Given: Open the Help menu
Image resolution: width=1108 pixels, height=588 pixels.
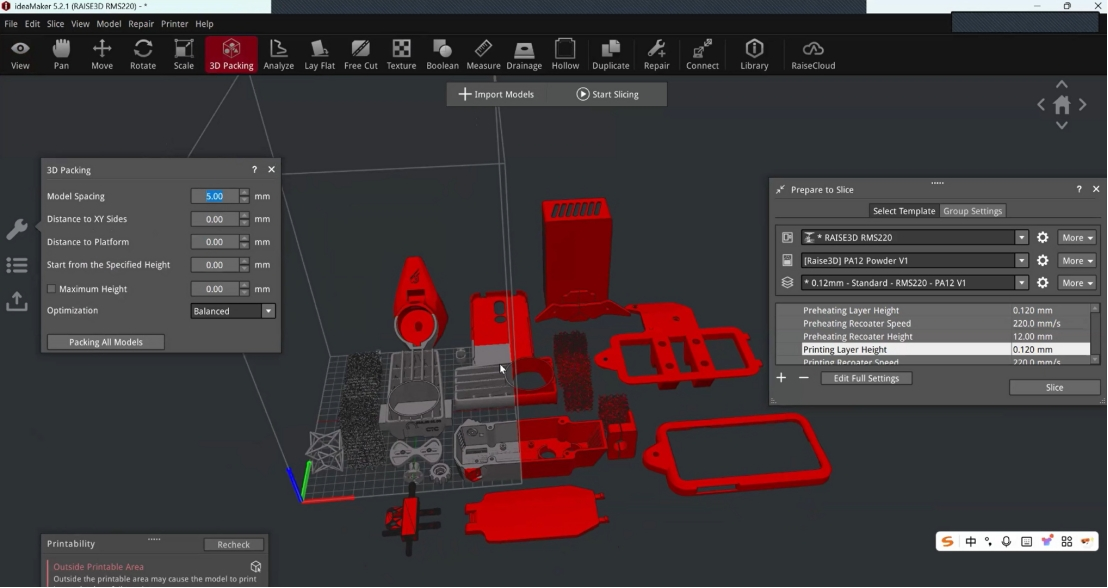Looking at the screenshot, I should [204, 23].
